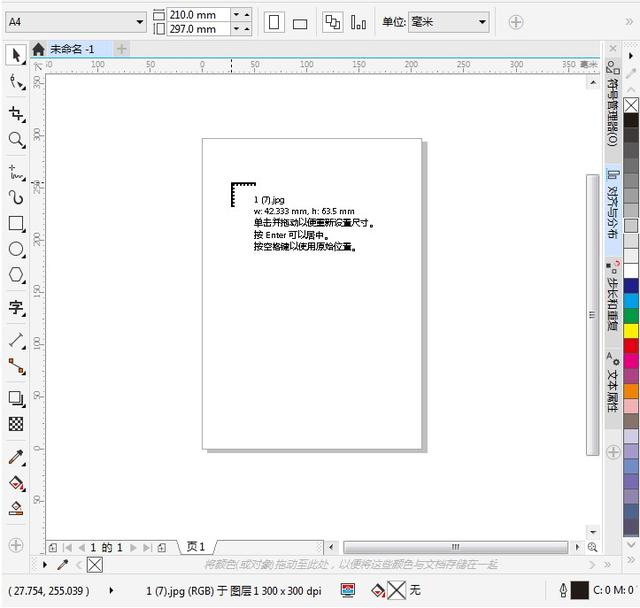Use document palette eyedropper icon
The height and width of the screenshot is (608, 640).
(62, 564)
